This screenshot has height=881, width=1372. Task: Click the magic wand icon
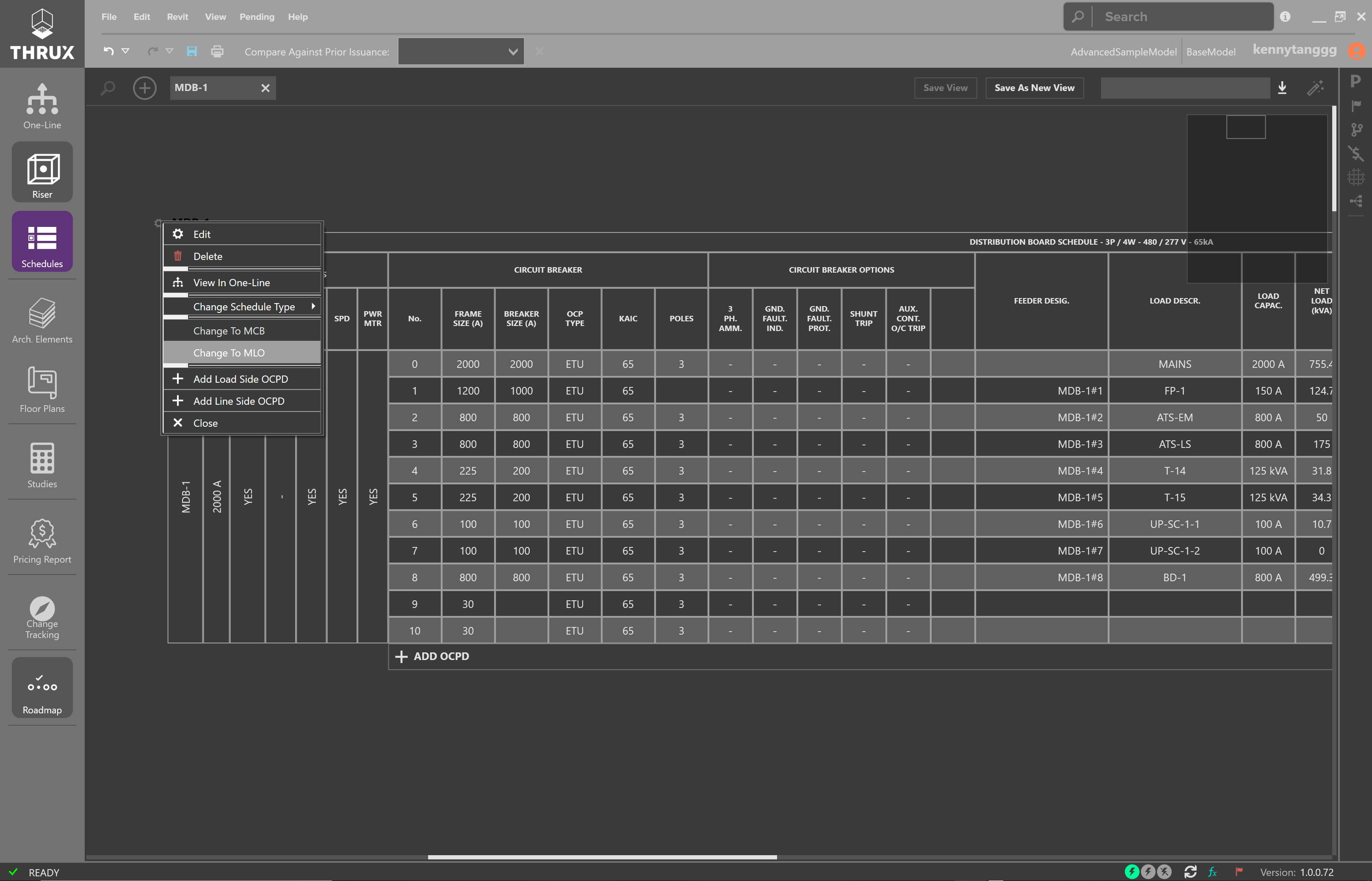pos(1315,88)
